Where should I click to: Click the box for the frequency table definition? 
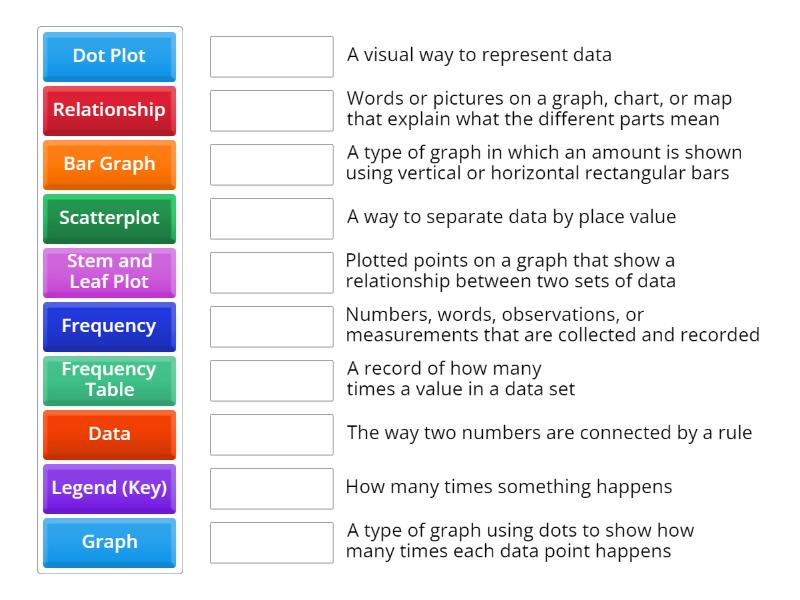coord(271,380)
